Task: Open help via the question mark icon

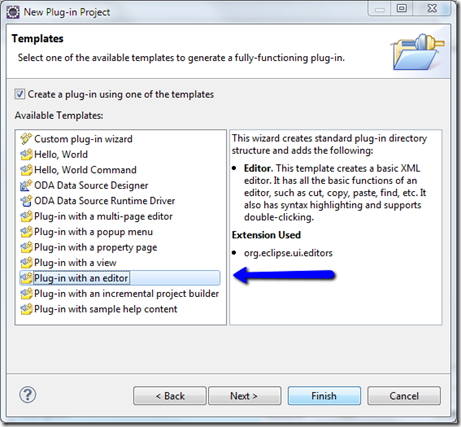Action: (x=28, y=395)
